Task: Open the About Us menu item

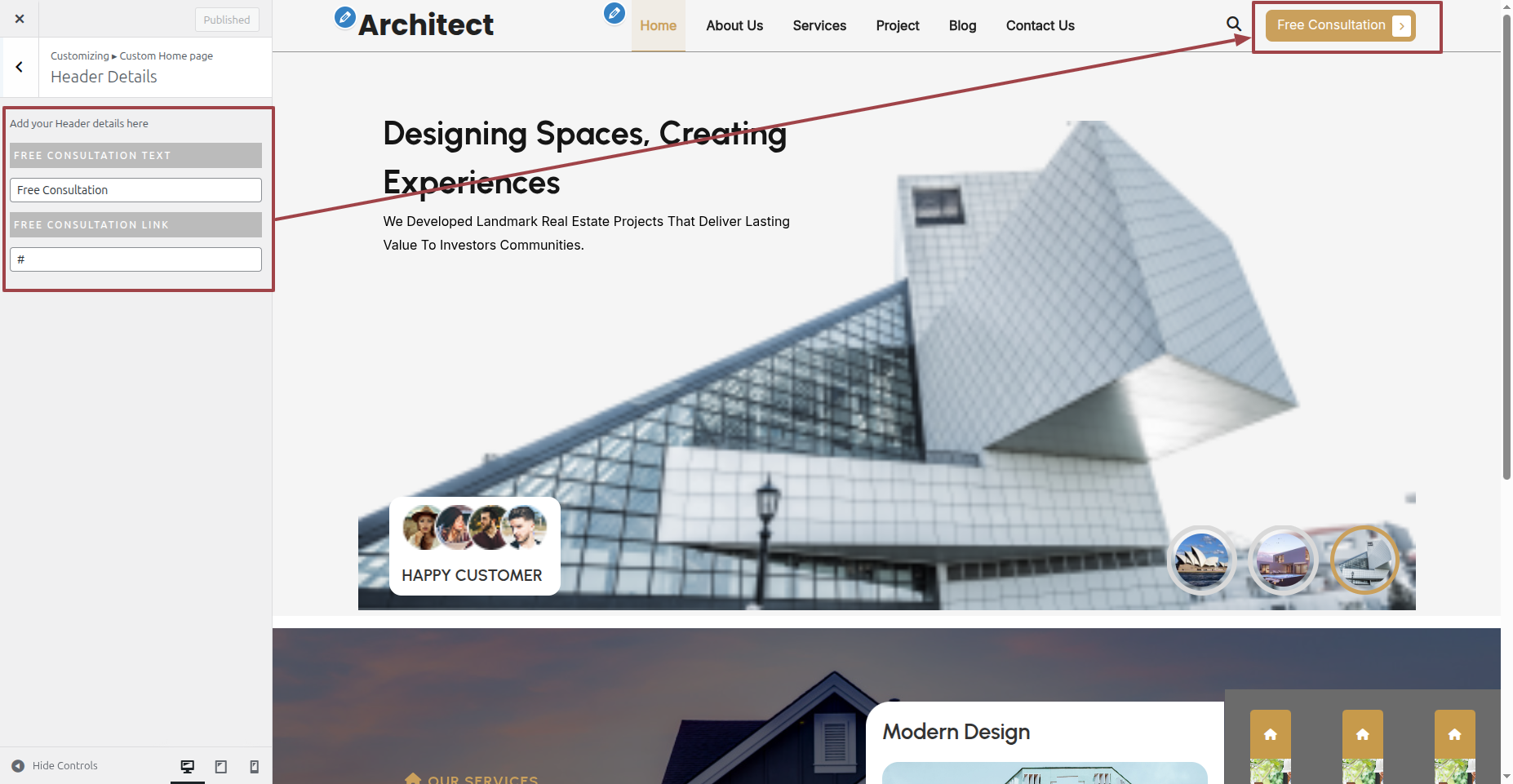Action: click(734, 25)
